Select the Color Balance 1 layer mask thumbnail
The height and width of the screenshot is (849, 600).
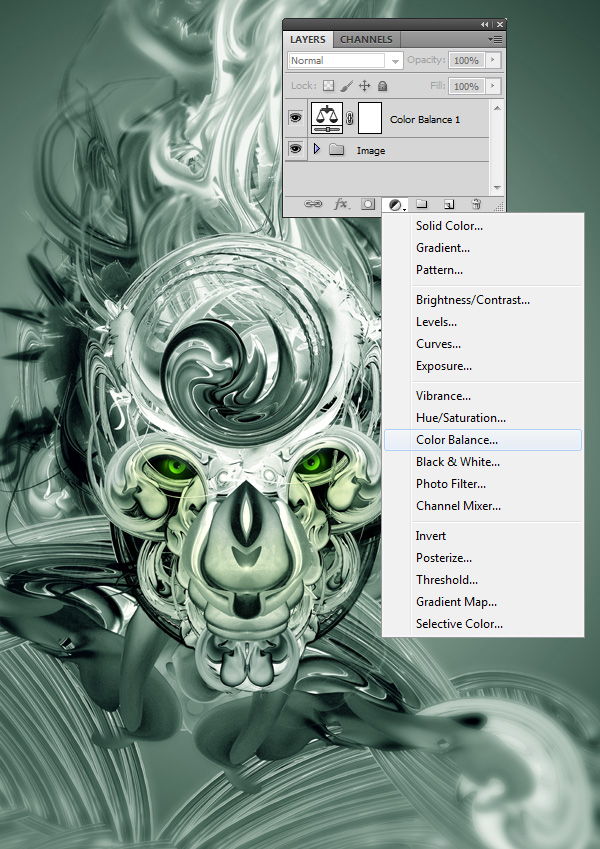coord(370,118)
